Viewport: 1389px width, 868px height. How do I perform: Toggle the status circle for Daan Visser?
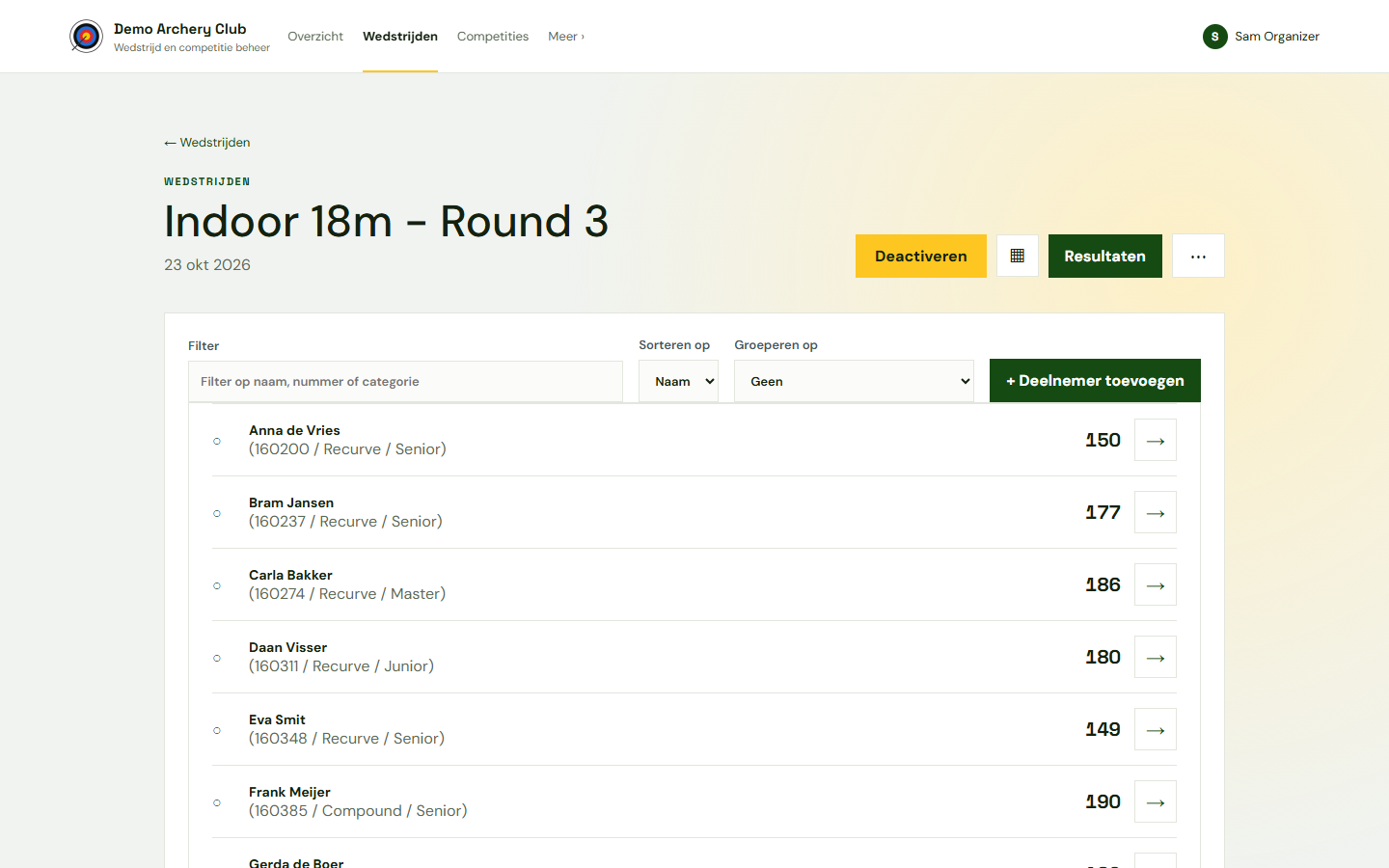pos(217,658)
